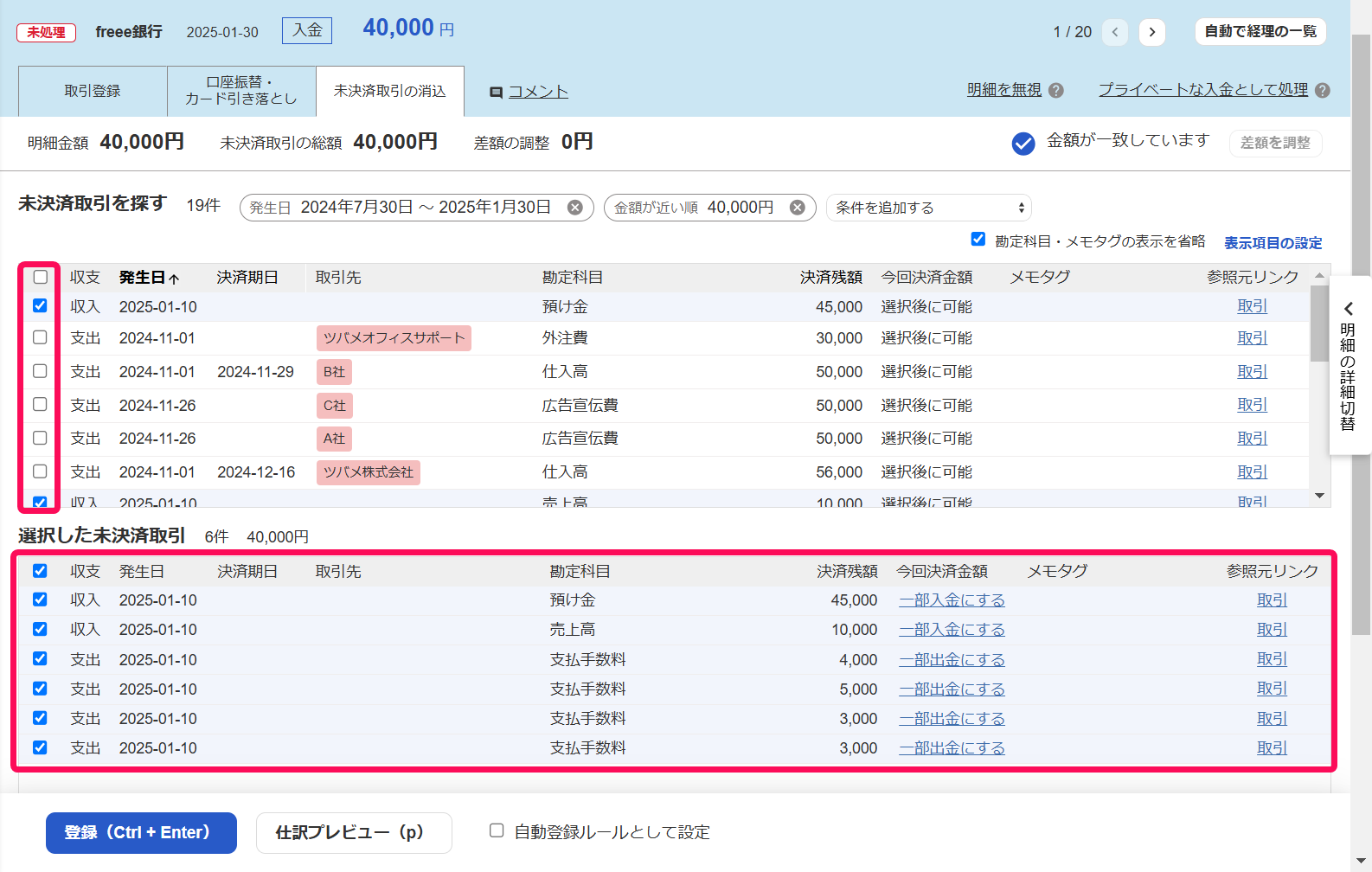Screen dimensions: 1372x872
Task: Click the 差額を調整 button
Action: 1276,143
